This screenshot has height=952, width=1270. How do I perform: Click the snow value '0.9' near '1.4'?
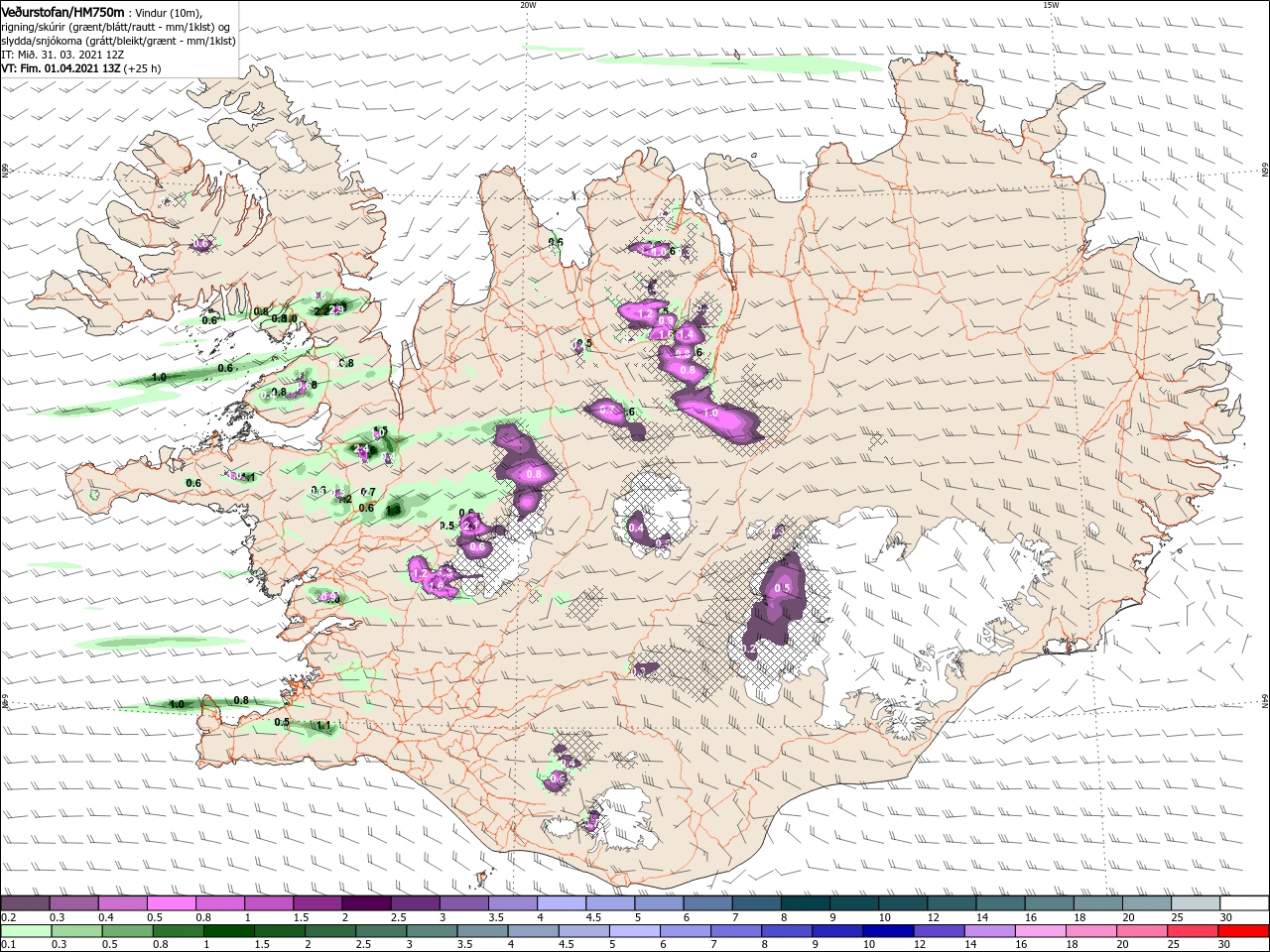(x=666, y=321)
